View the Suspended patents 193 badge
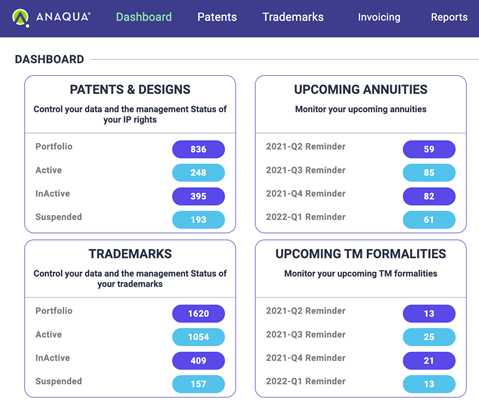 coord(198,220)
